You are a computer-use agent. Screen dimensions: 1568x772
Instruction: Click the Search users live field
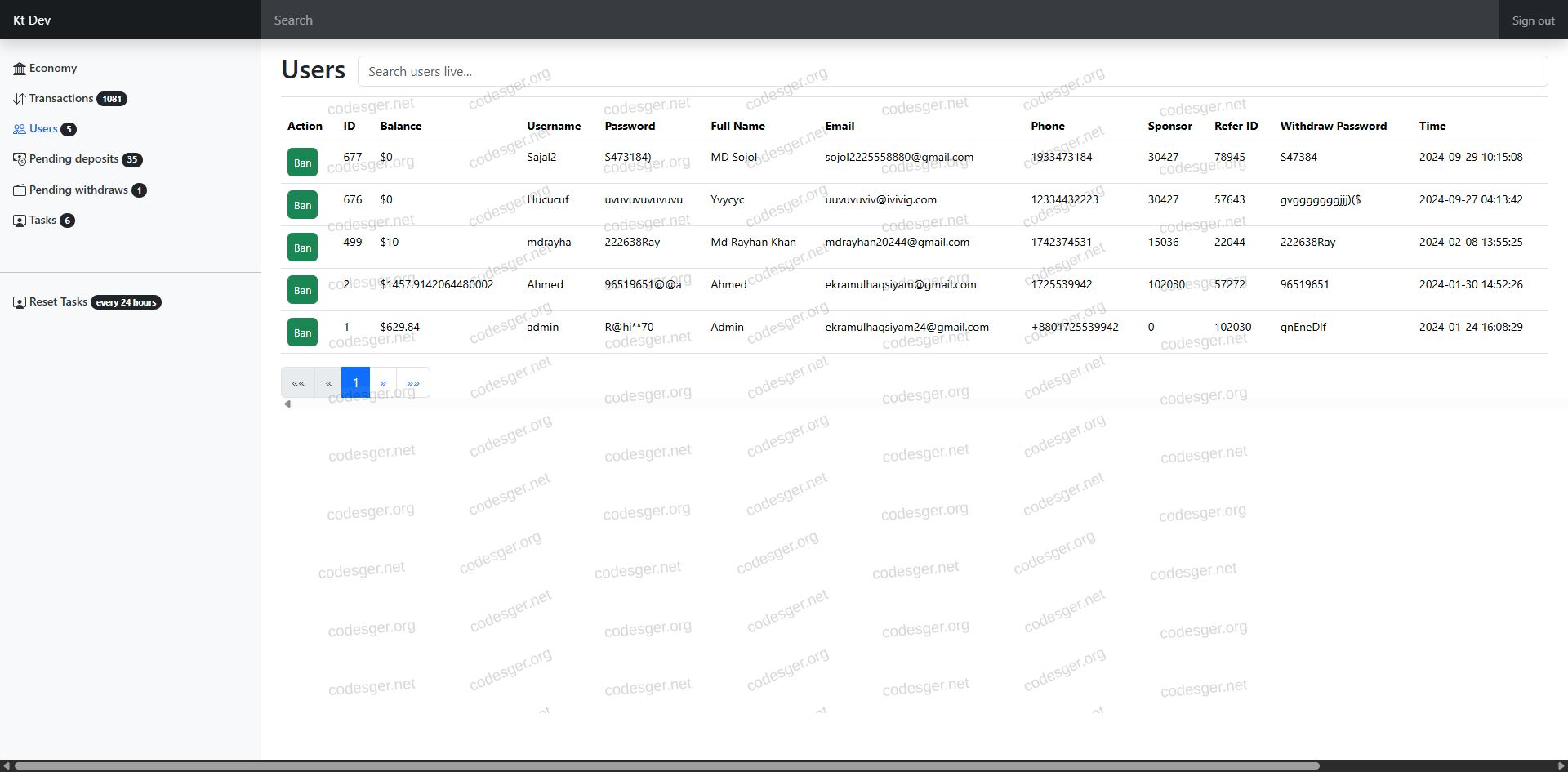tap(952, 72)
